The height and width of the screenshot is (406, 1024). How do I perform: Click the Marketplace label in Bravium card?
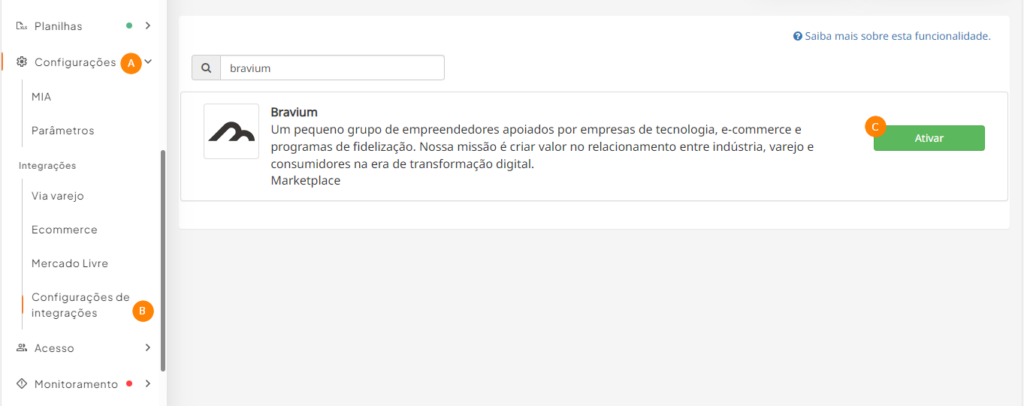point(306,181)
